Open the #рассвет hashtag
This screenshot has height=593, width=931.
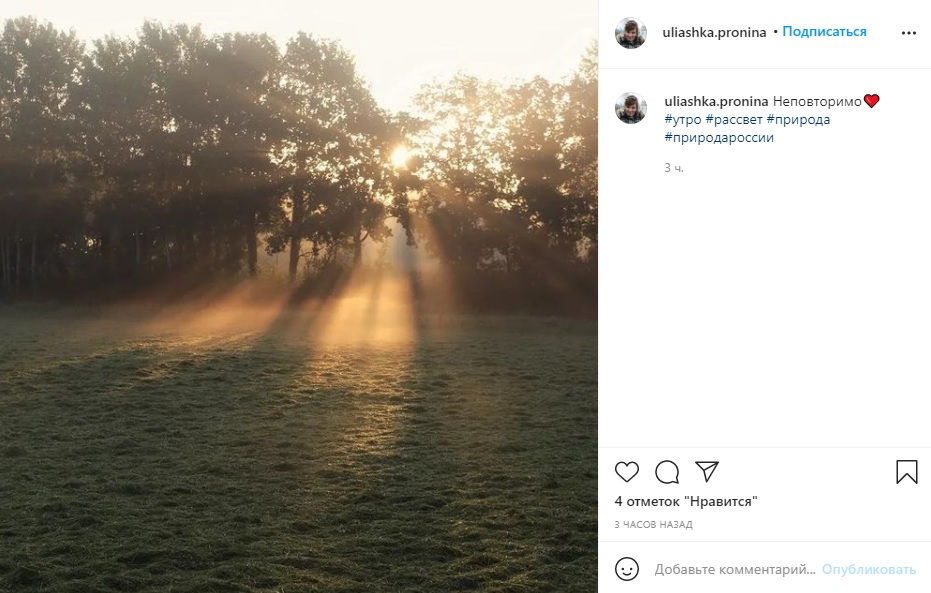[x=733, y=119]
